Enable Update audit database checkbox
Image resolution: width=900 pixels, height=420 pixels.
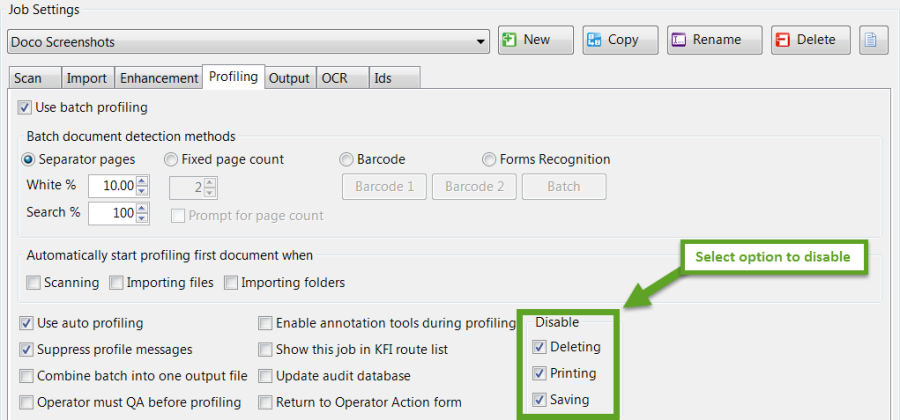[265, 376]
